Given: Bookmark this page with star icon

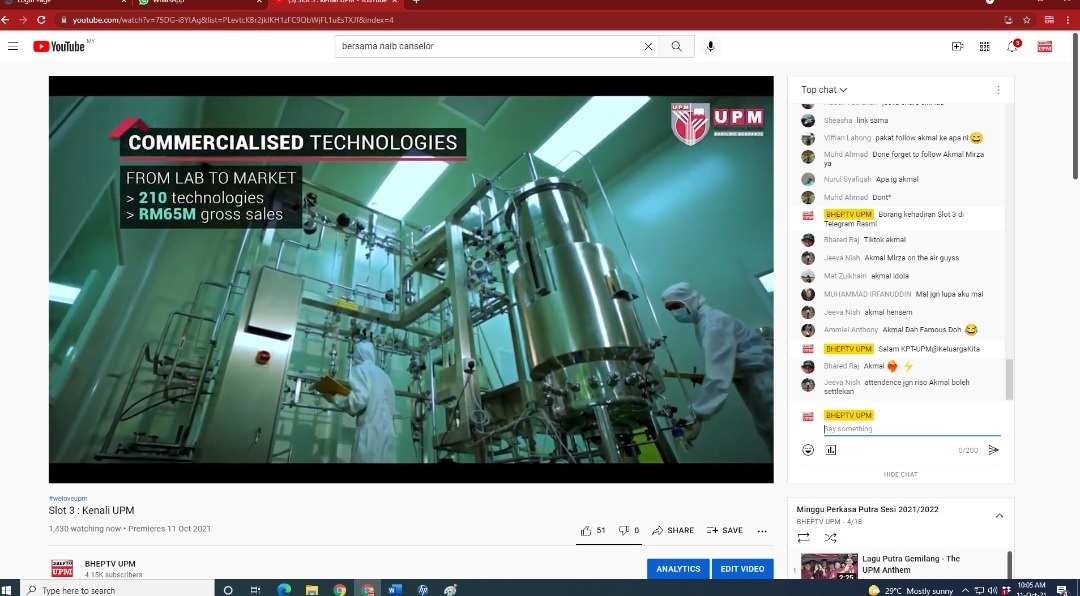Looking at the screenshot, I should pyautogui.click(x=1027, y=20).
